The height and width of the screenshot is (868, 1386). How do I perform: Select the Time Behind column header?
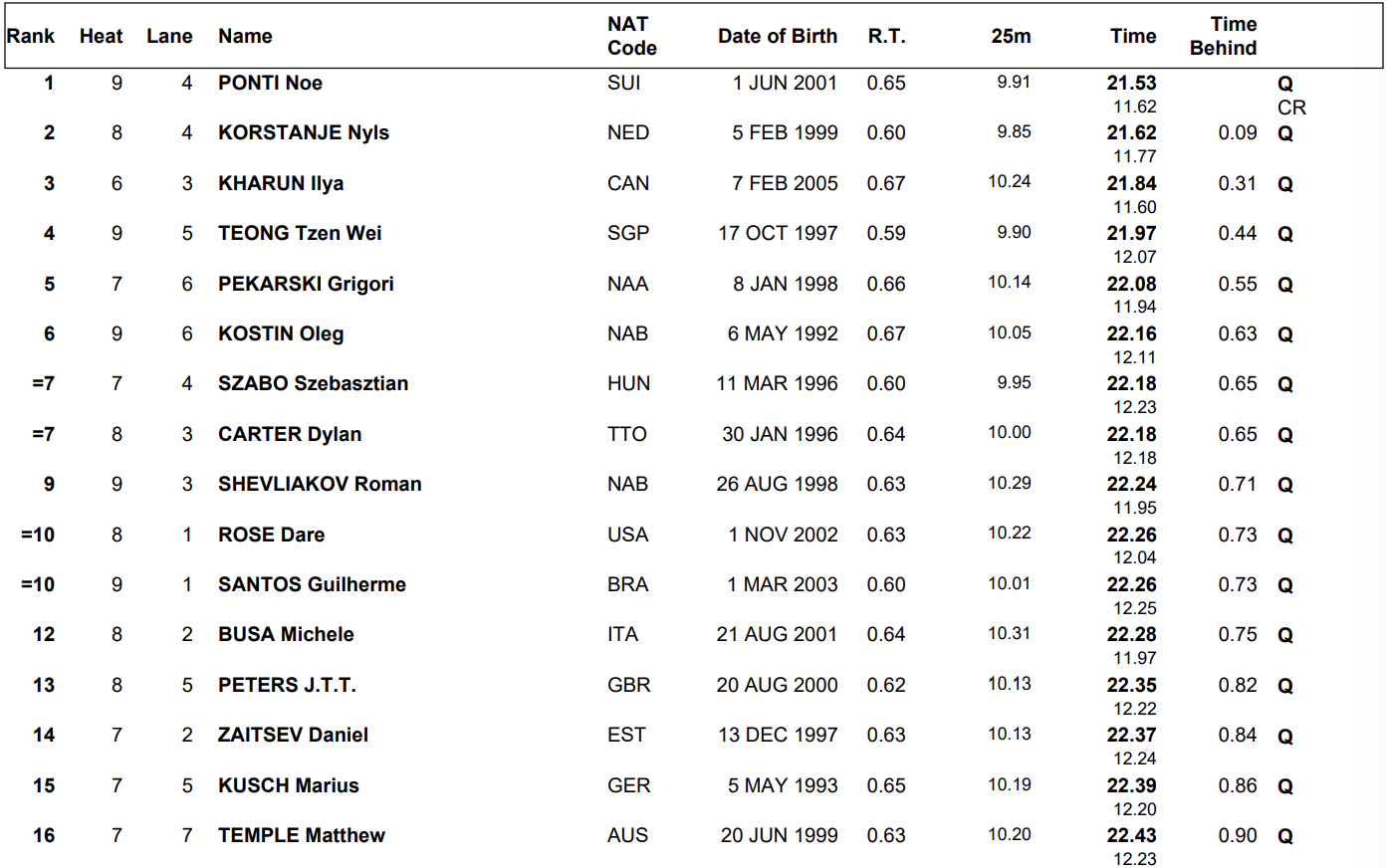(1223, 36)
